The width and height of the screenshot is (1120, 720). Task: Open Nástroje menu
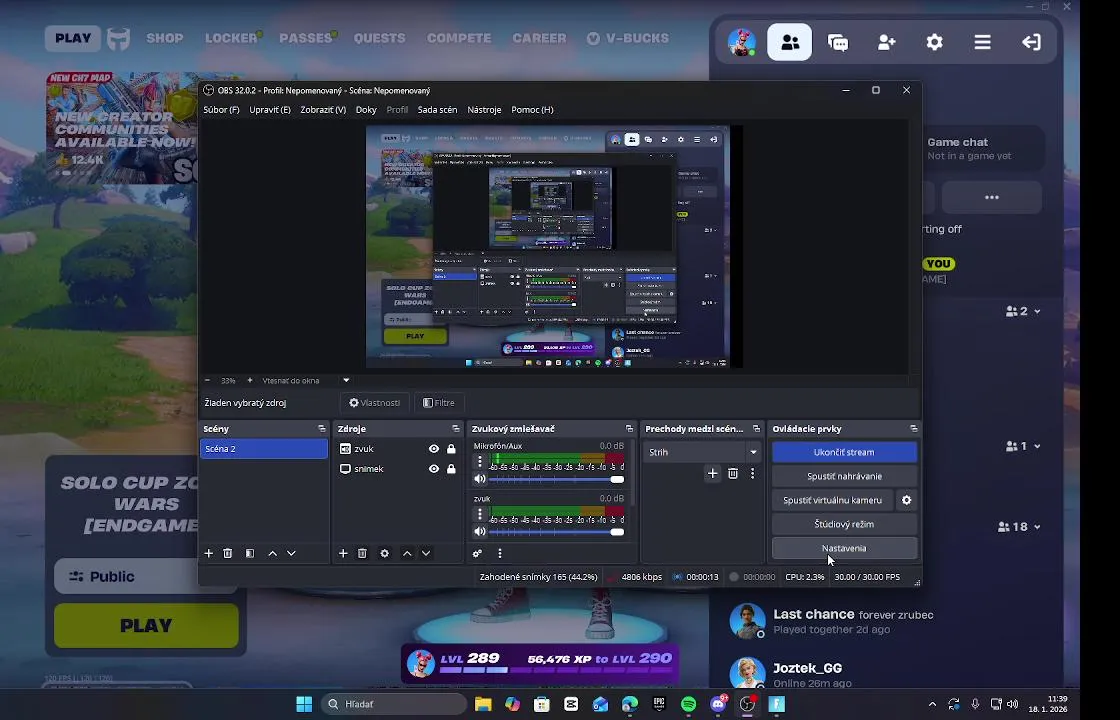point(484,110)
